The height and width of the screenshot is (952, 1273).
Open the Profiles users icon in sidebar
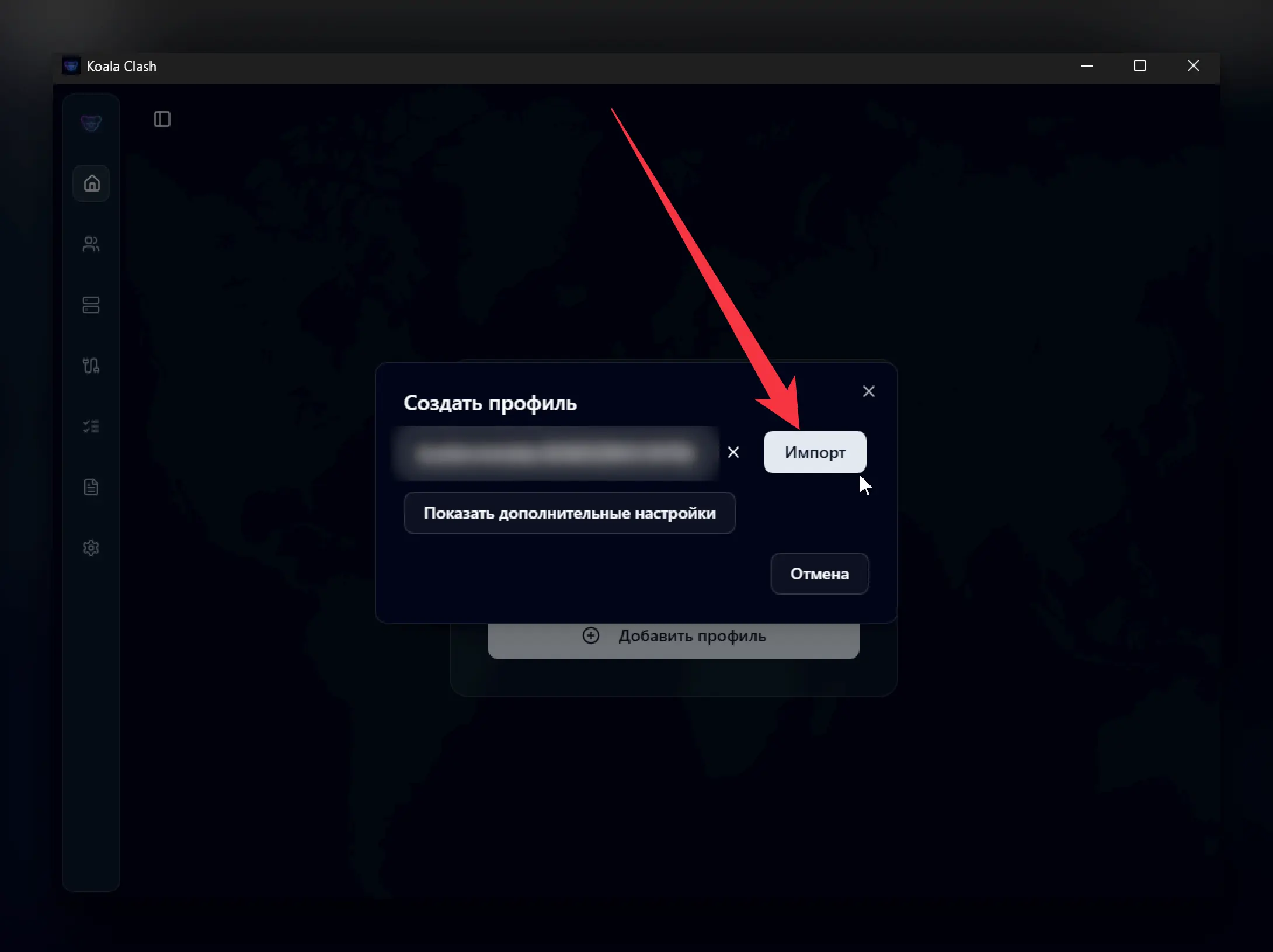point(91,244)
